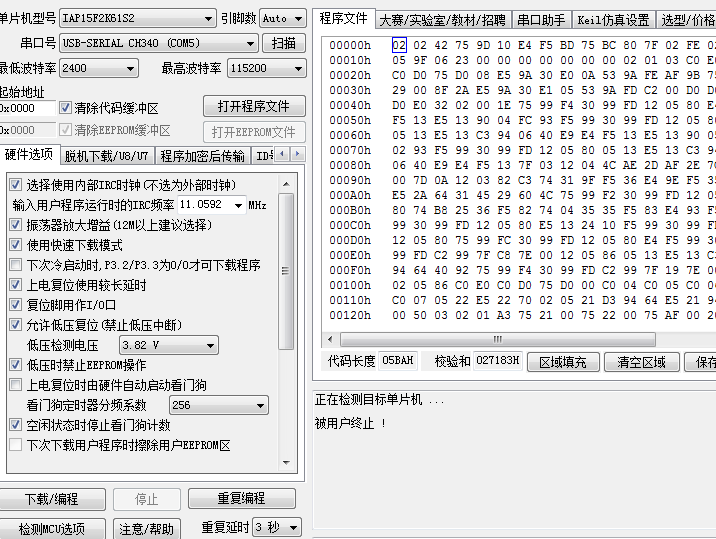The width and height of the screenshot is (716, 539).
Task: Switch to the 大赛/实验室/教材/招聘 tab
Action: pos(442,20)
